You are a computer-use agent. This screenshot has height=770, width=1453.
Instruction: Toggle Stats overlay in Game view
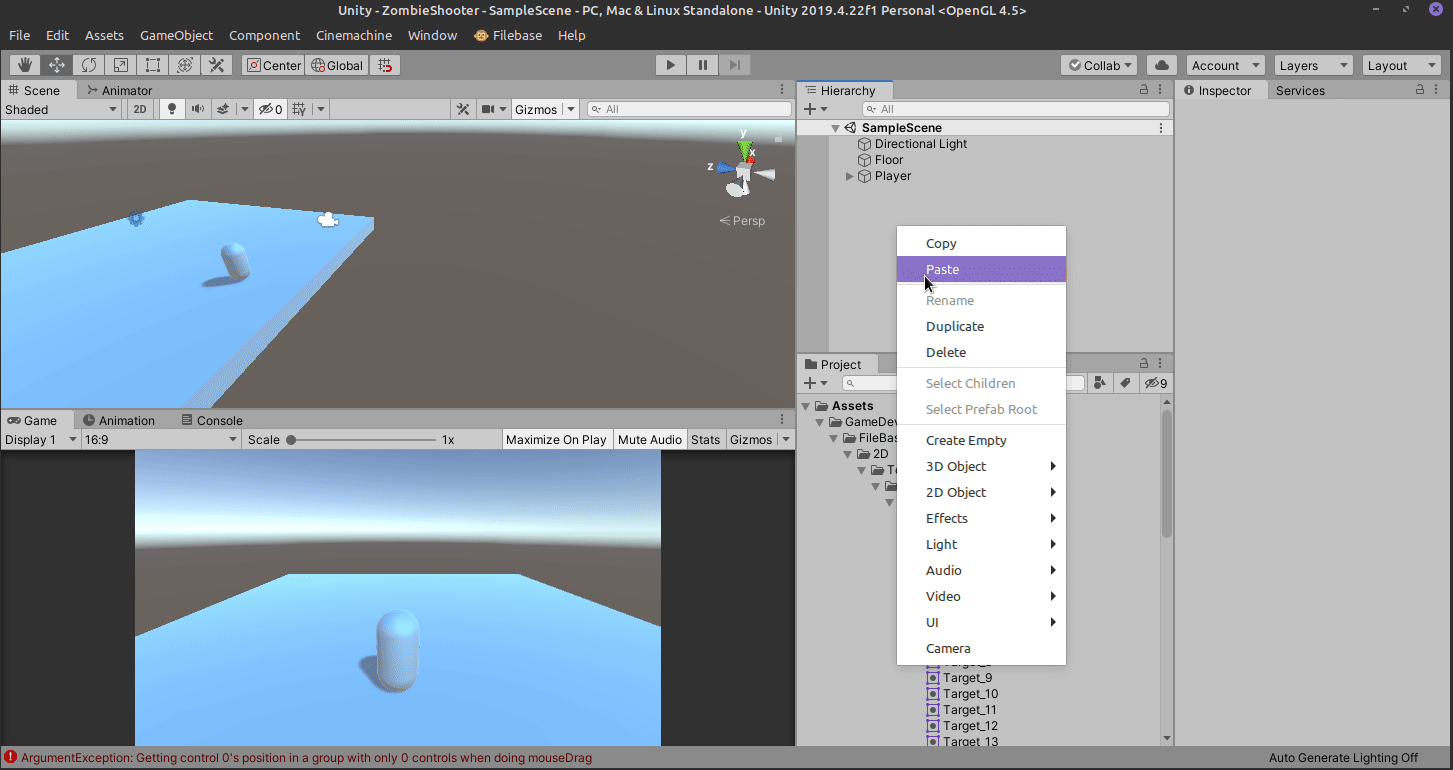(x=705, y=440)
